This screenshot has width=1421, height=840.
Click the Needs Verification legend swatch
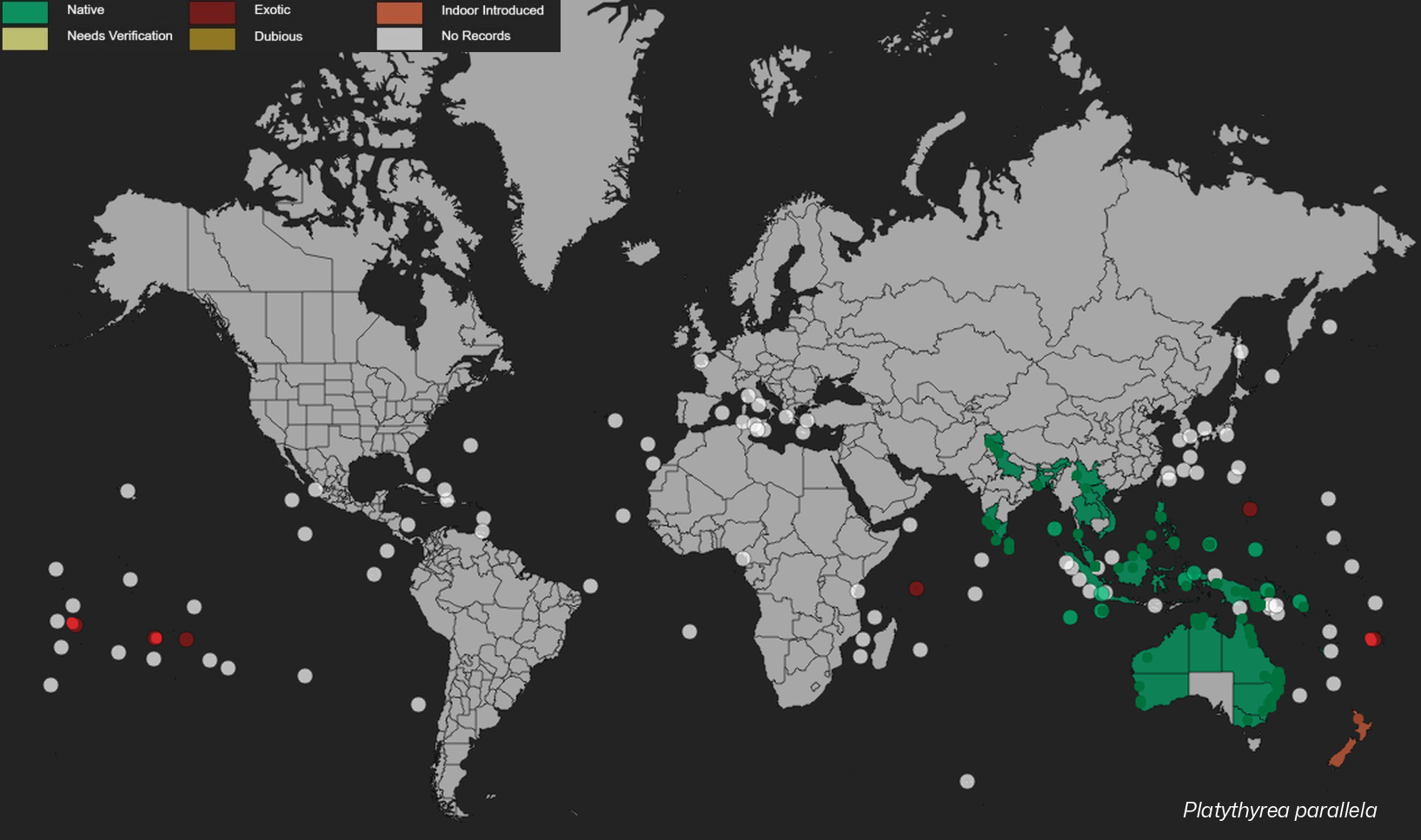(24, 38)
